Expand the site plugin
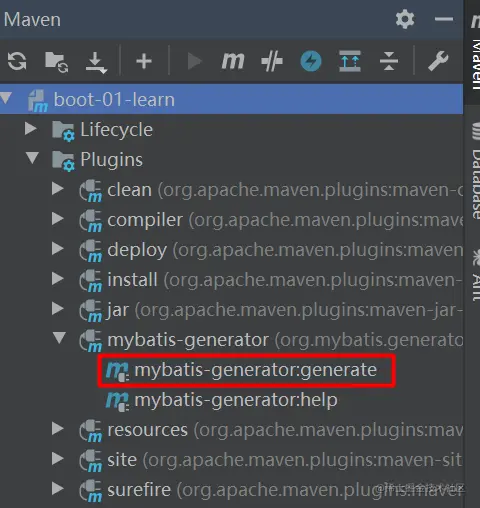Screen dimensions: 480x508 58,458
